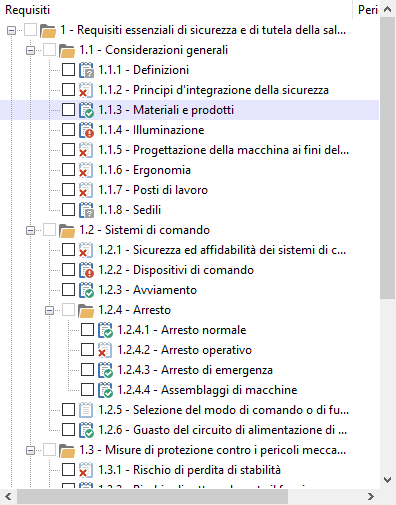Screen dimensions: 396x505
Task: Click the unknown-status icon of 1.1.8 Sedili
Action: coord(86,210)
